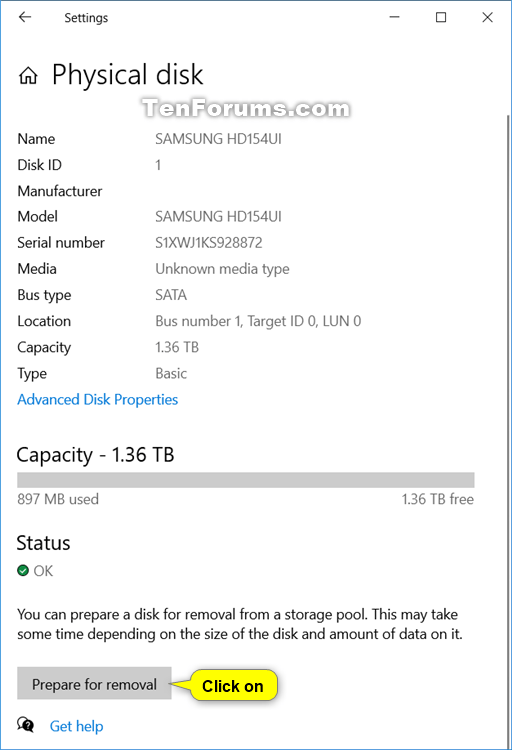Image resolution: width=512 pixels, height=750 pixels.
Task: Click the Get help chat icon
Action: coord(26,725)
